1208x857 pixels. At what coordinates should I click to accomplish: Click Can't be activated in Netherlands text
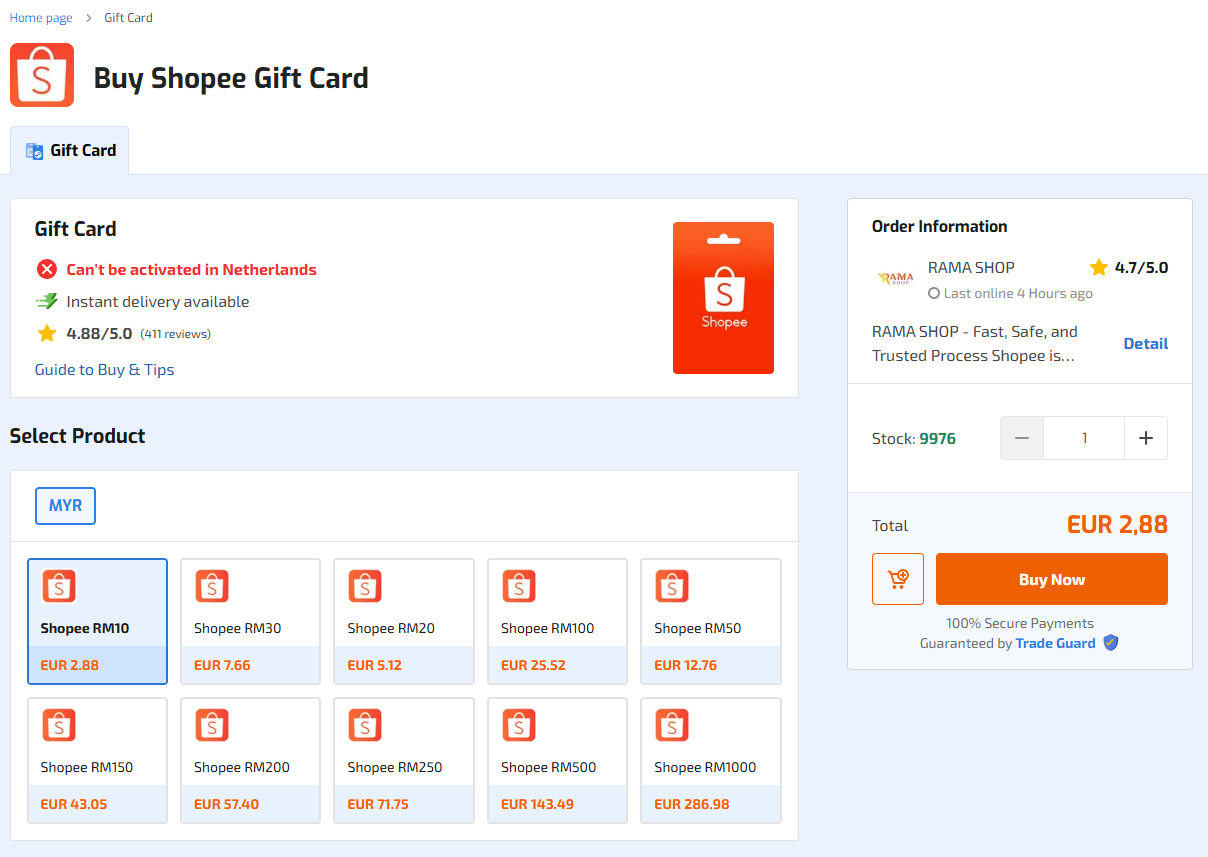tap(191, 269)
